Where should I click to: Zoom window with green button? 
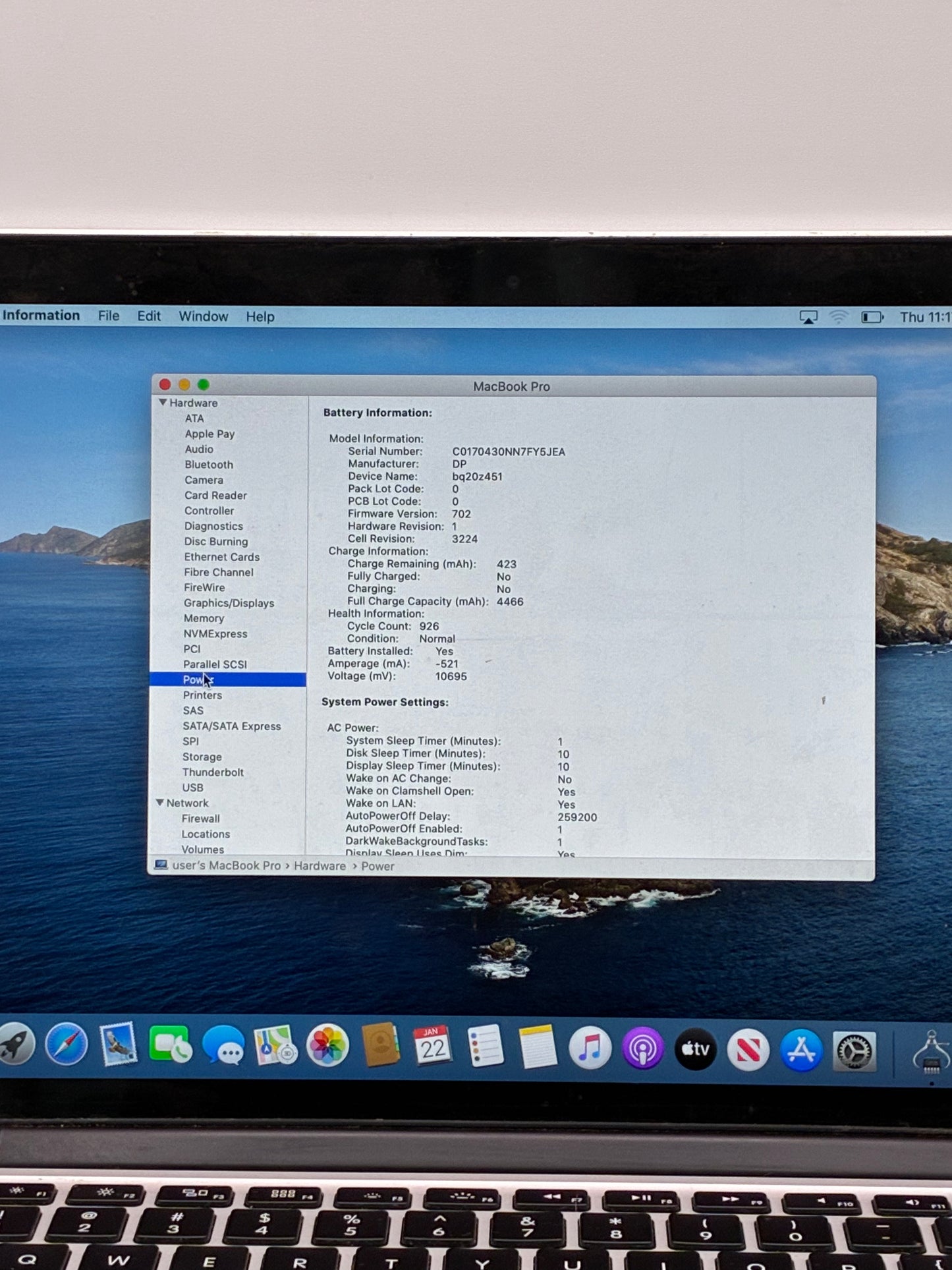point(204,384)
